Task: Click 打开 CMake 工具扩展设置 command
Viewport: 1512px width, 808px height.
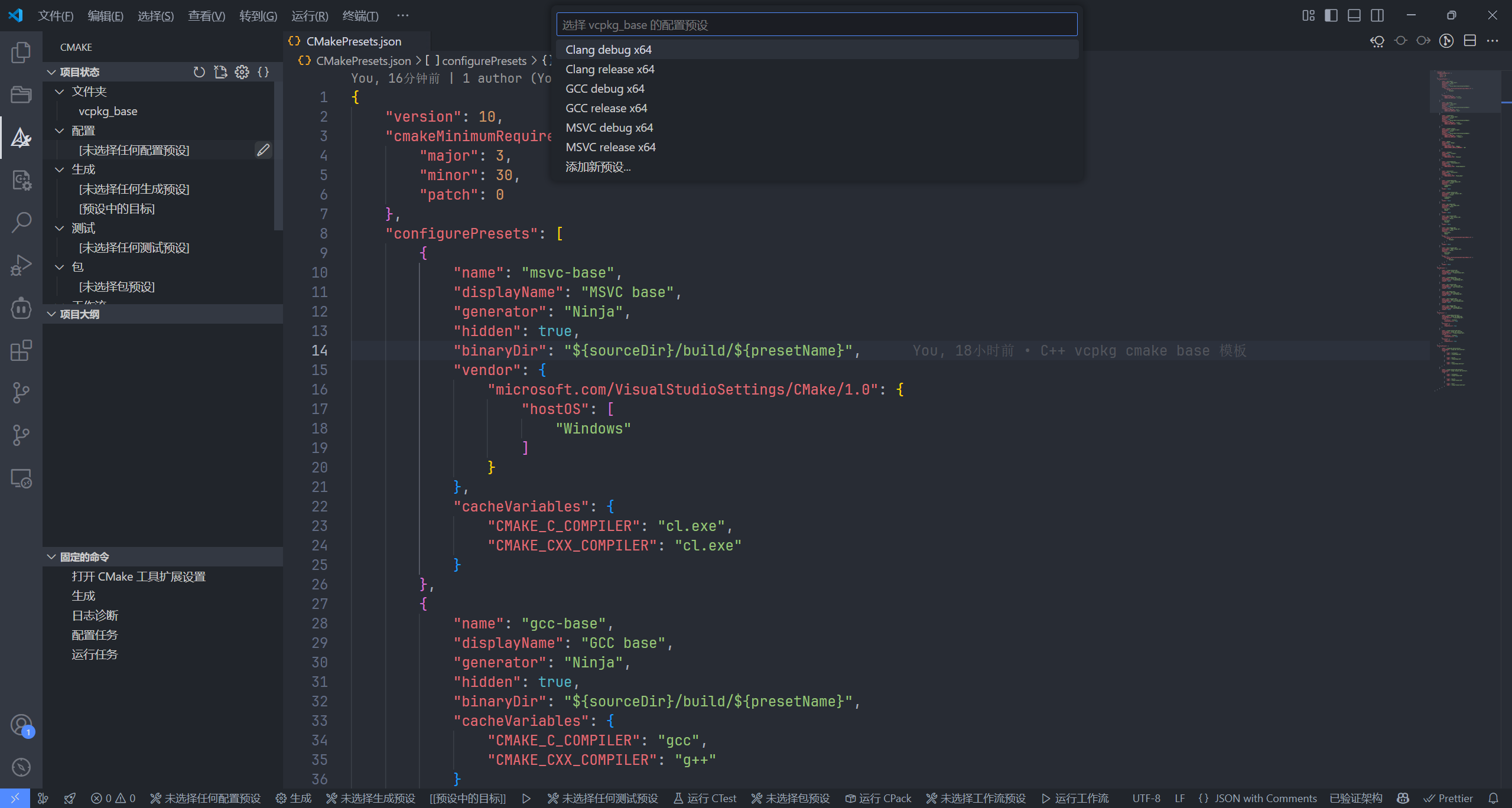Action: coord(138,576)
